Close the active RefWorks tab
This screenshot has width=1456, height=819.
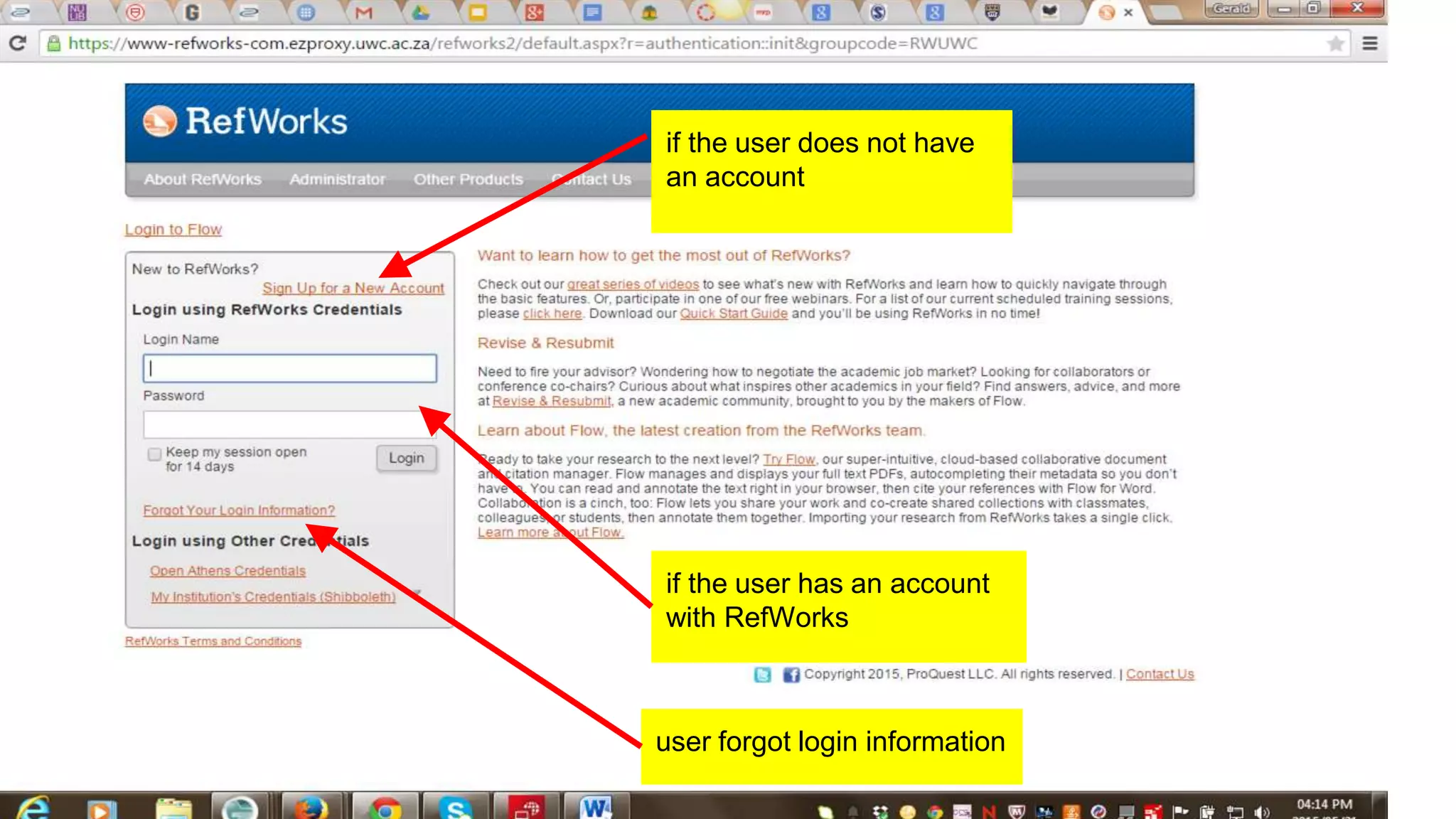pos(1128,12)
